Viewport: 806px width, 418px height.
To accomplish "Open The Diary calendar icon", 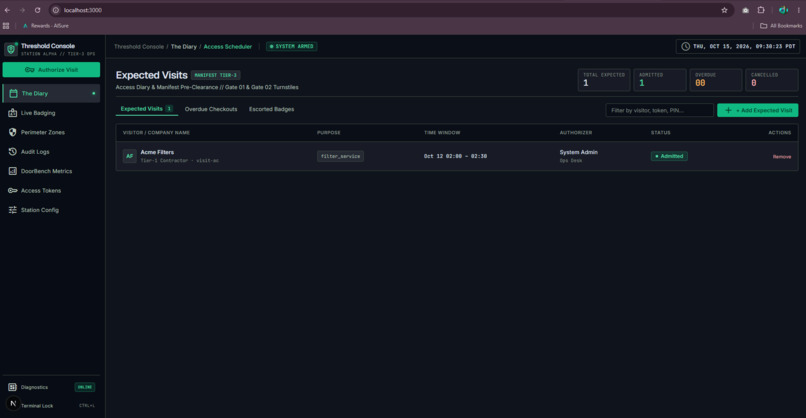I will tap(13, 94).
